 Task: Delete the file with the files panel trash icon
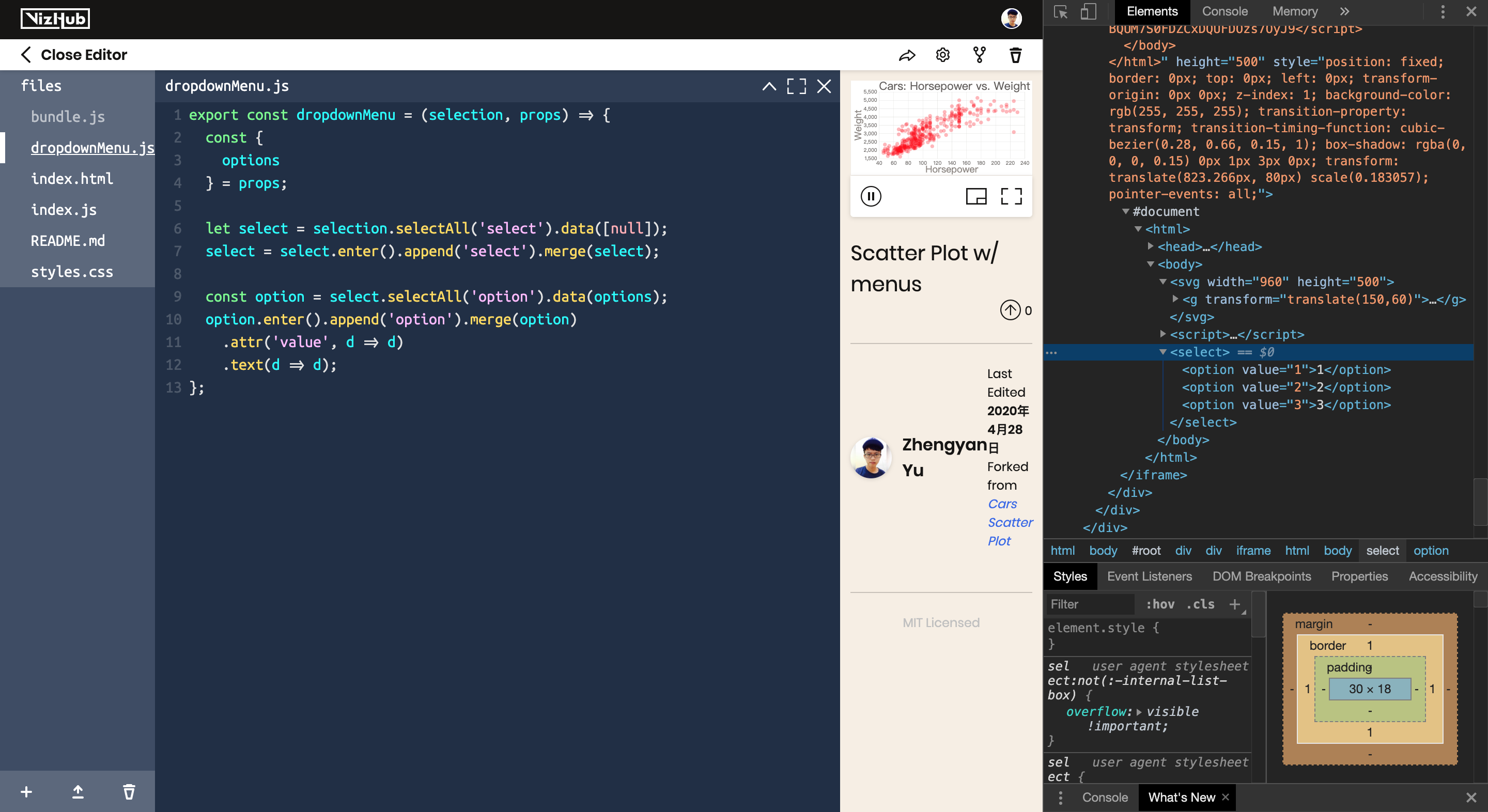pyautogui.click(x=129, y=792)
